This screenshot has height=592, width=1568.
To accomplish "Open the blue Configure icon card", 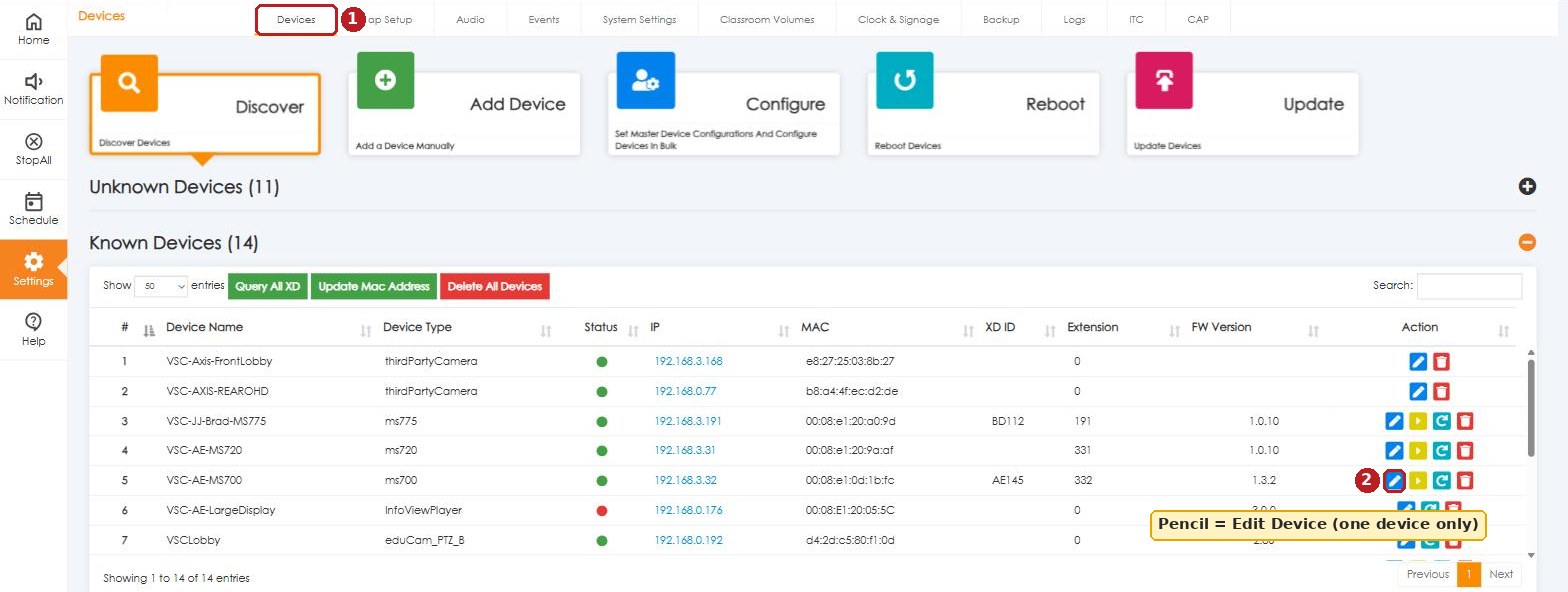I will [645, 81].
